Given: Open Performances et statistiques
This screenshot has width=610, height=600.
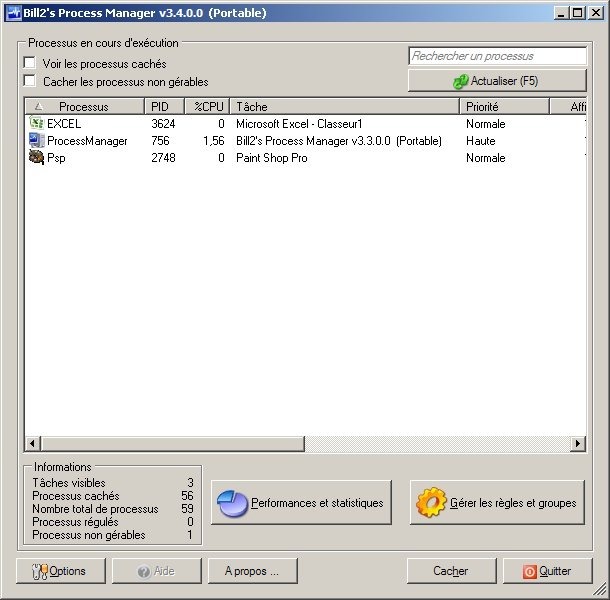Looking at the screenshot, I should [x=301, y=502].
